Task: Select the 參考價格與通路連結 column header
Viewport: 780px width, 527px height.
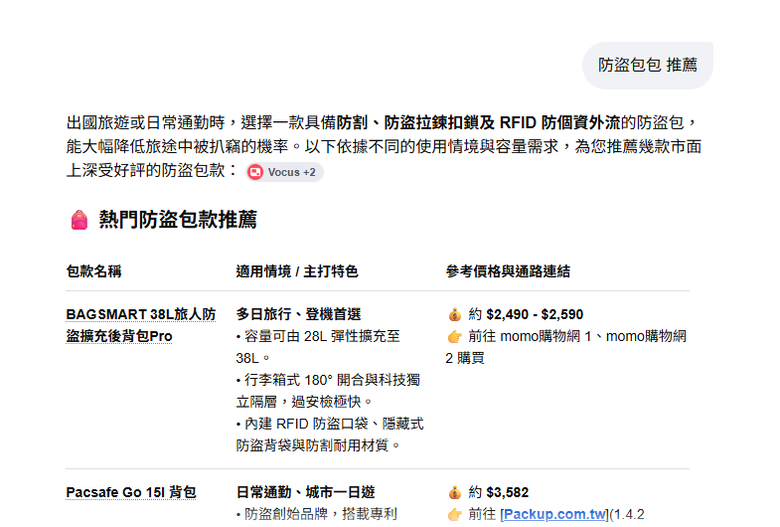Action: click(x=508, y=271)
